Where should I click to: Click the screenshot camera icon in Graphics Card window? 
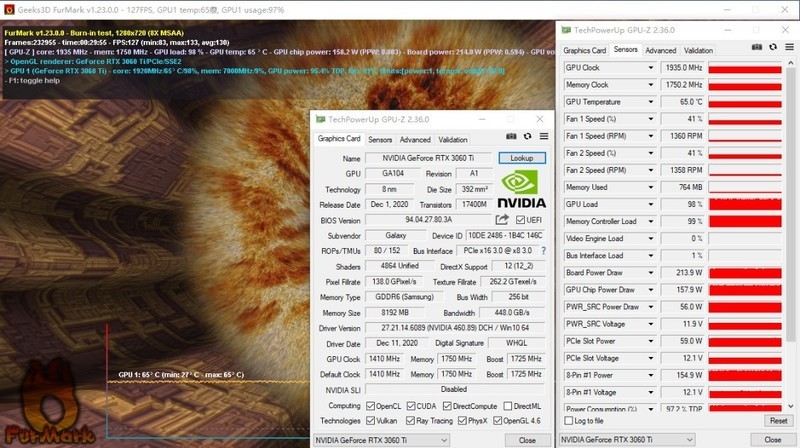tap(511, 136)
